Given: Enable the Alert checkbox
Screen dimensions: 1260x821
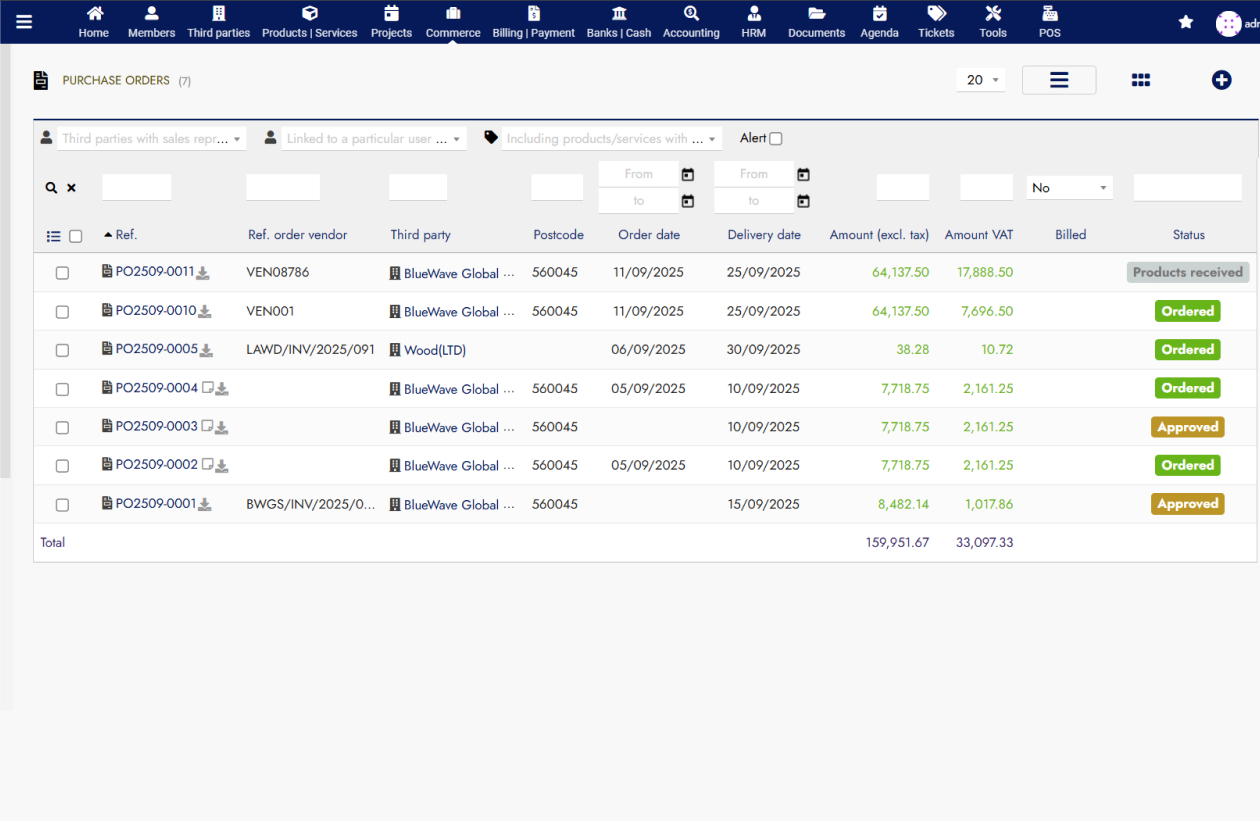Looking at the screenshot, I should [775, 139].
